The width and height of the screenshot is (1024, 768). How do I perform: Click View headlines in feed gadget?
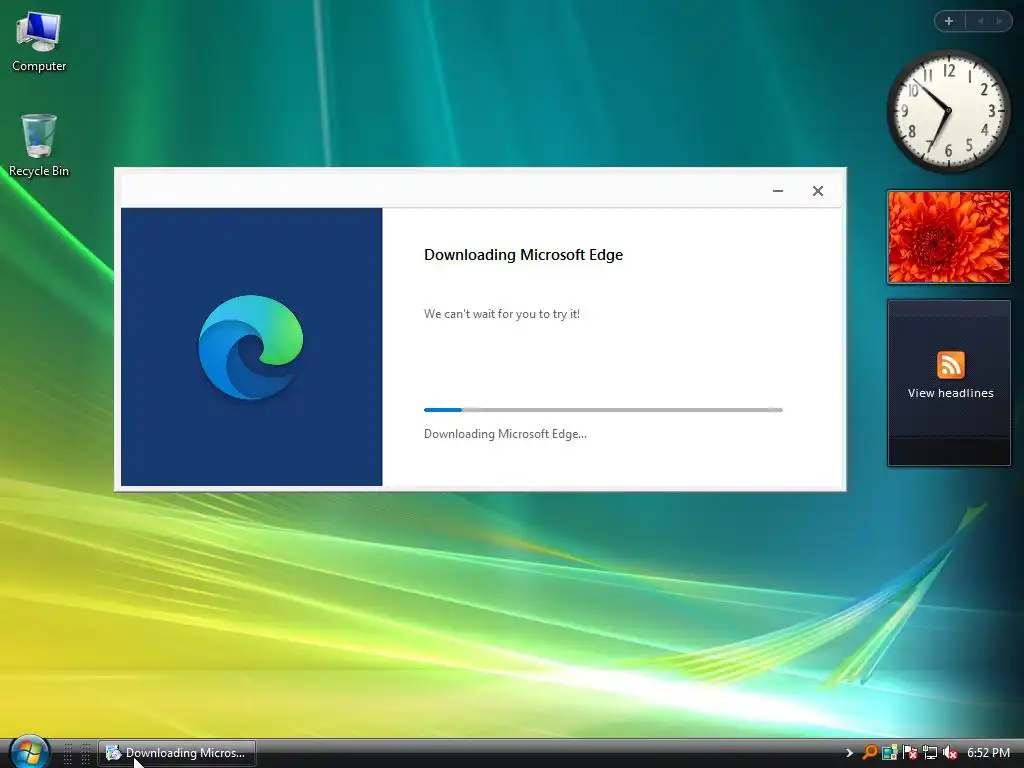(x=950, y=393)
